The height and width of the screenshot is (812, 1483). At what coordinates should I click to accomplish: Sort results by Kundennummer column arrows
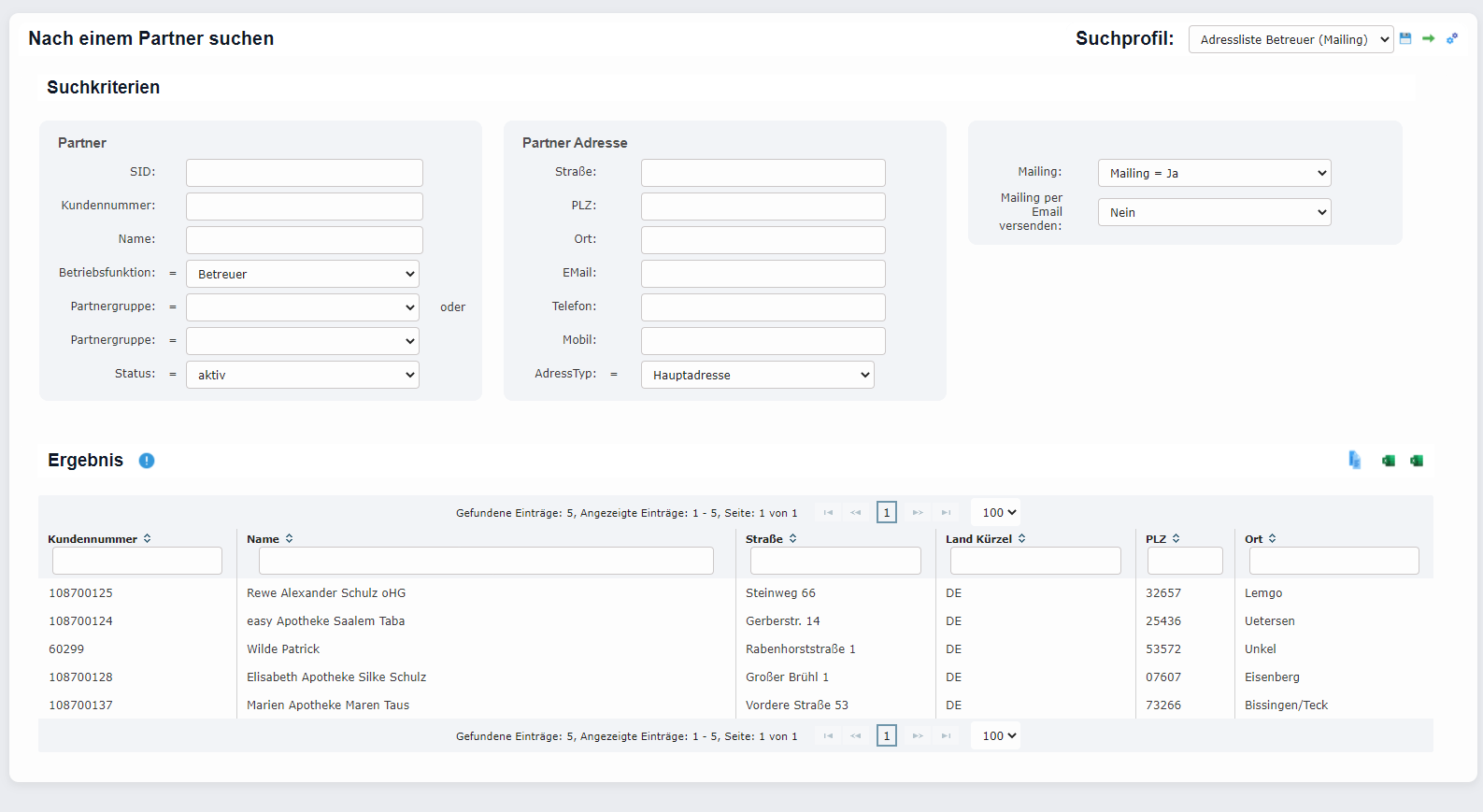click(x=148, y=539)
